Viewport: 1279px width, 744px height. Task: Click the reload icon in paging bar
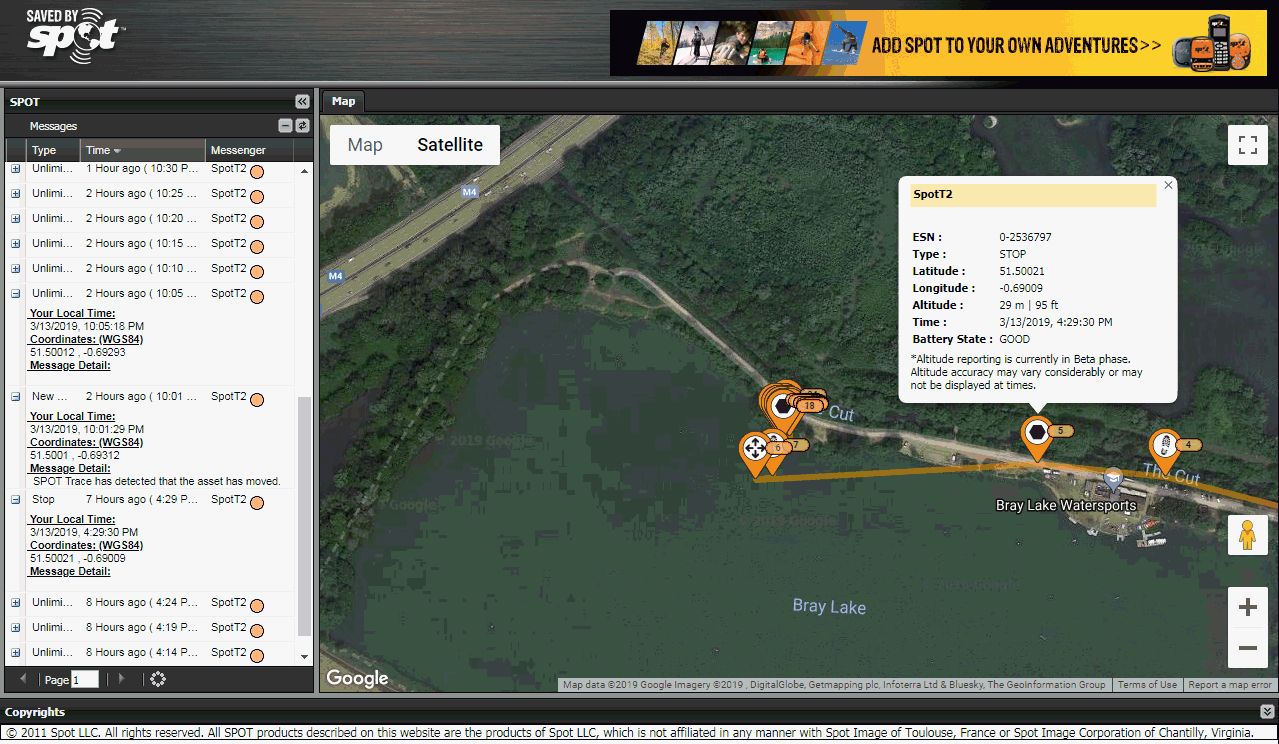click(x=157, y=679)
